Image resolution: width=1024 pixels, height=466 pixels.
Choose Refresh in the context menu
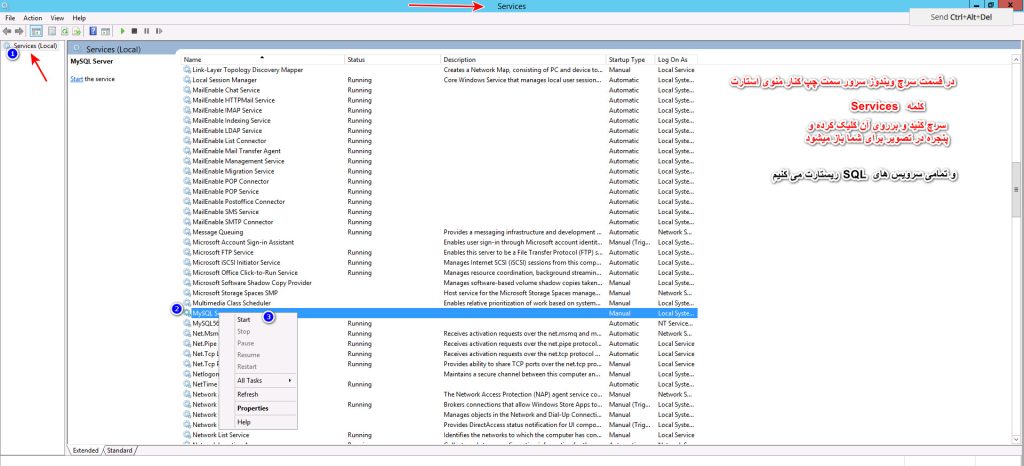point(248,394)
